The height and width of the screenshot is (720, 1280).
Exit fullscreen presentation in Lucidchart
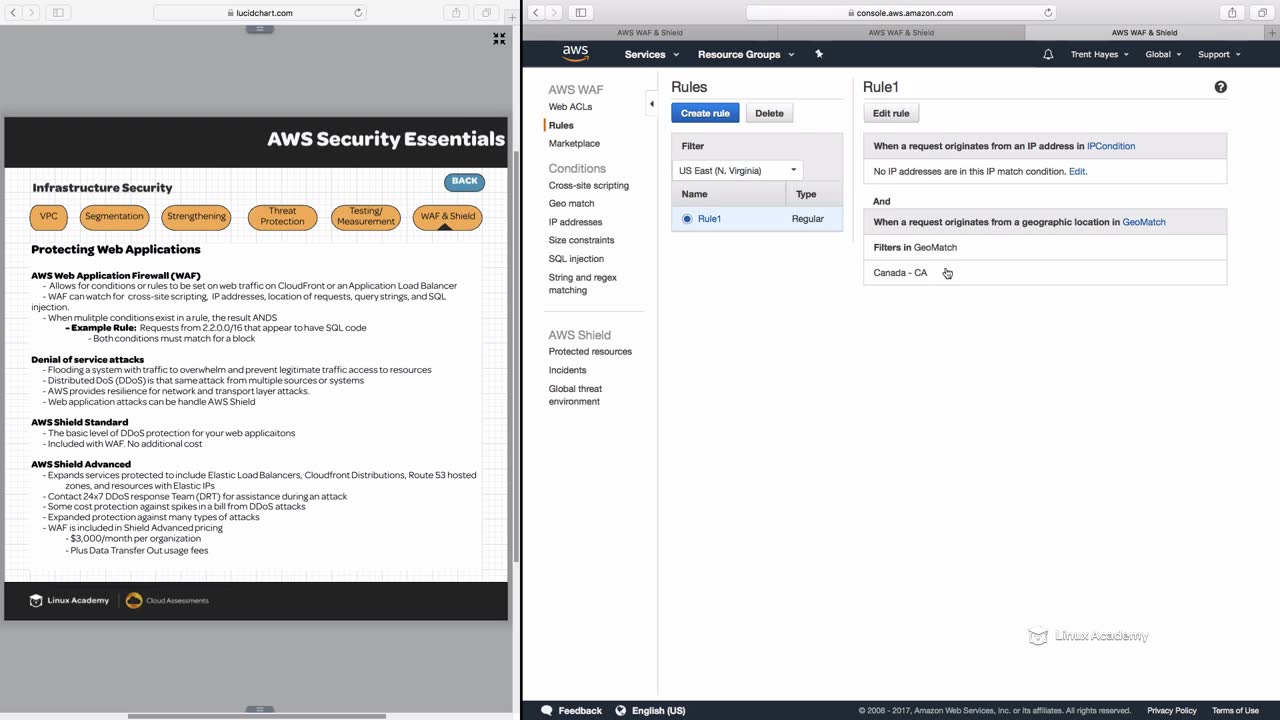coord(499,39)
